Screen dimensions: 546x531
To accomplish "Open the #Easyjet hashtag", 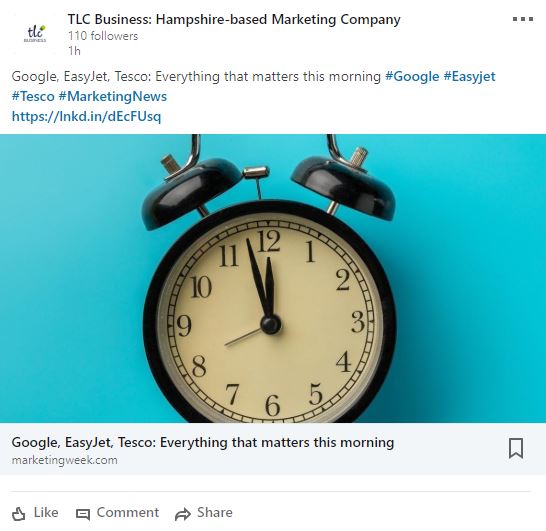I will (469, 76).
